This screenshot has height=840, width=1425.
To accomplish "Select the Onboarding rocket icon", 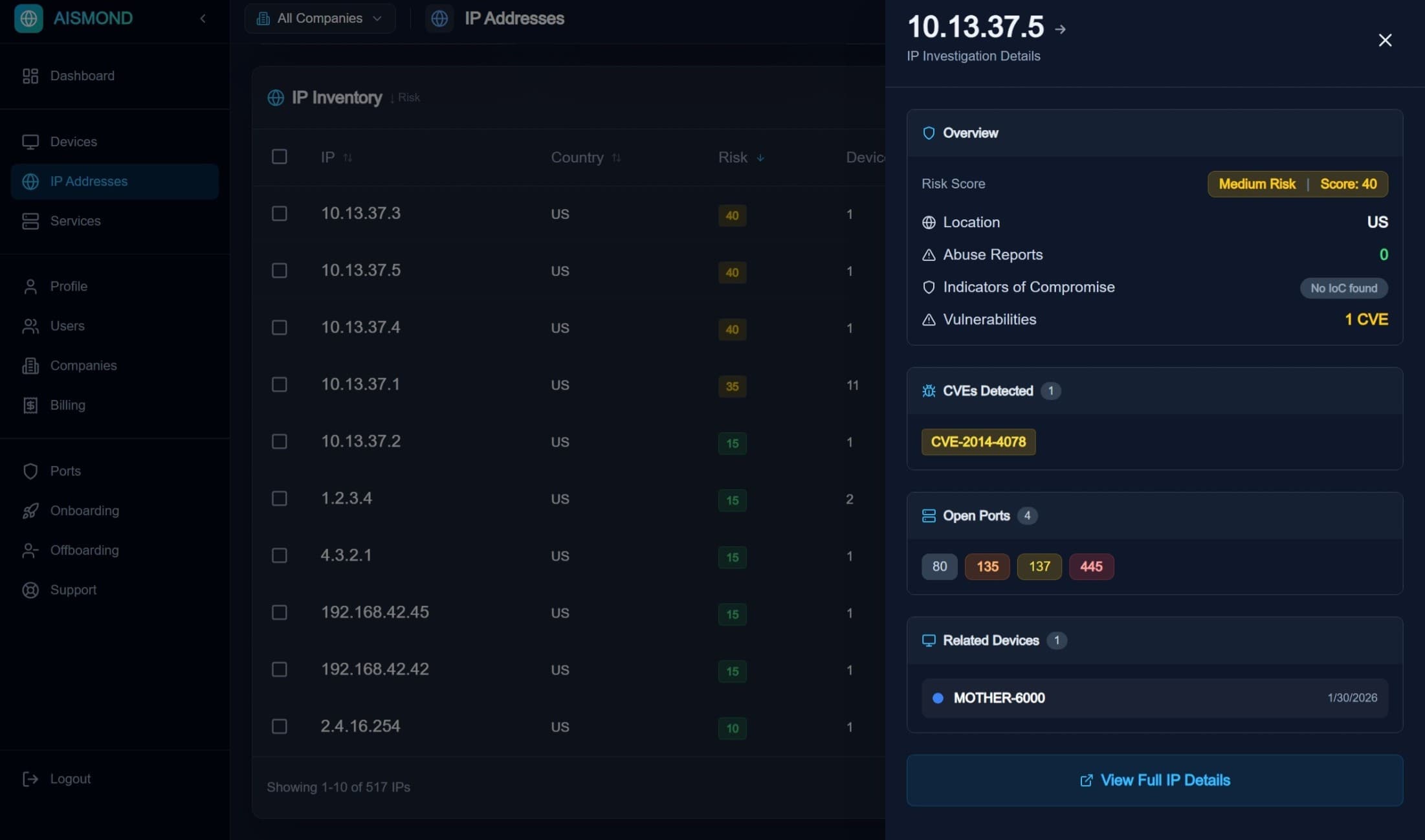I will coord(30,511).
